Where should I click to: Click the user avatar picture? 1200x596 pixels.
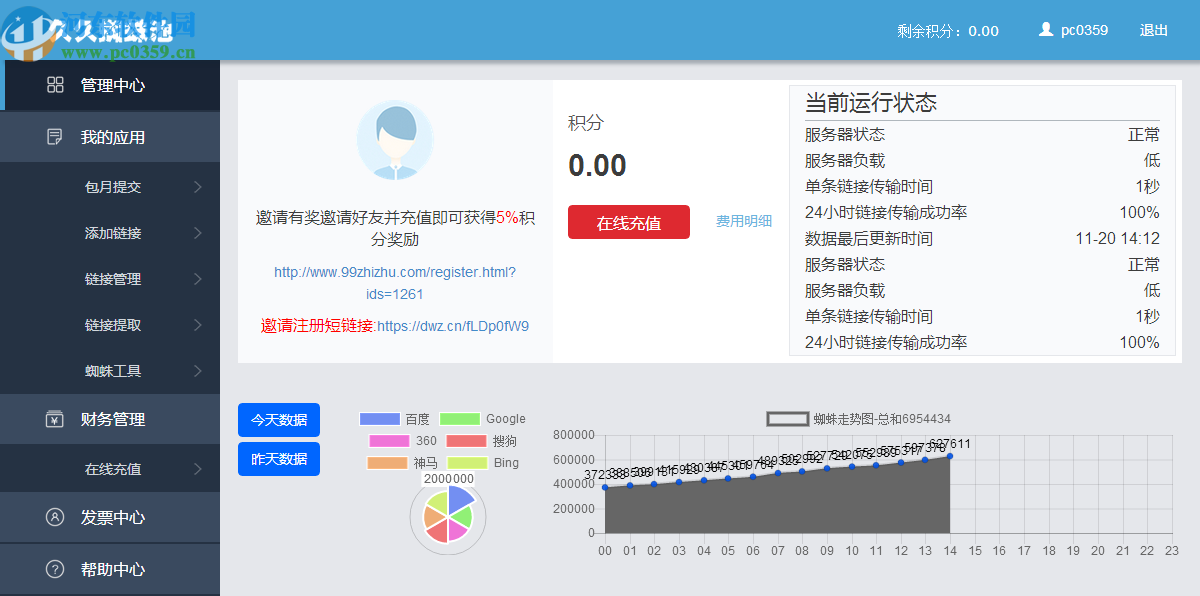click(x=395, y=140)
